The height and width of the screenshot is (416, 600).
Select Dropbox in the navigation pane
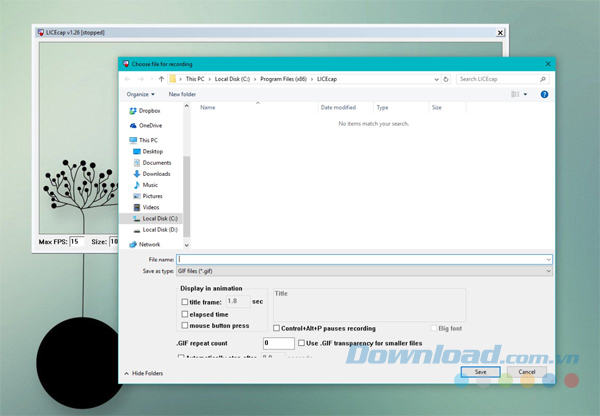click(x=149, y=111)
